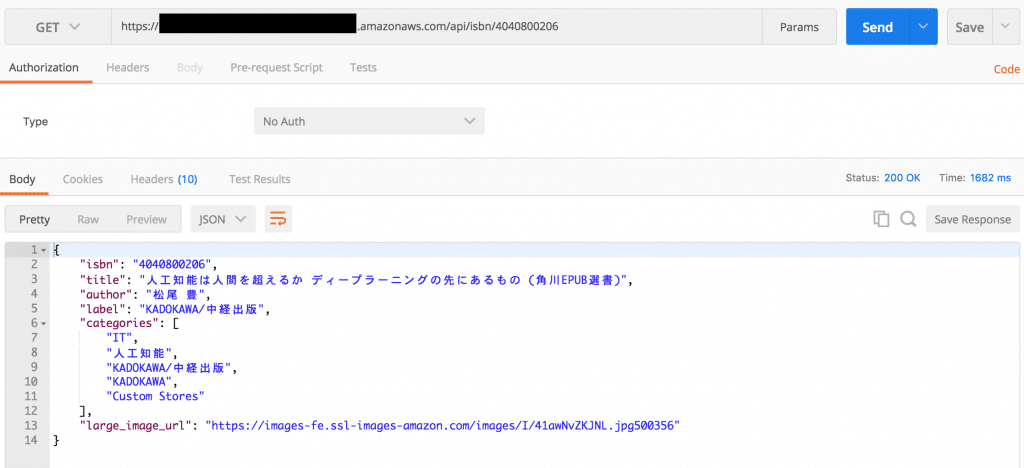
Task: Open the Test Results tab
Action: [259, 179]
